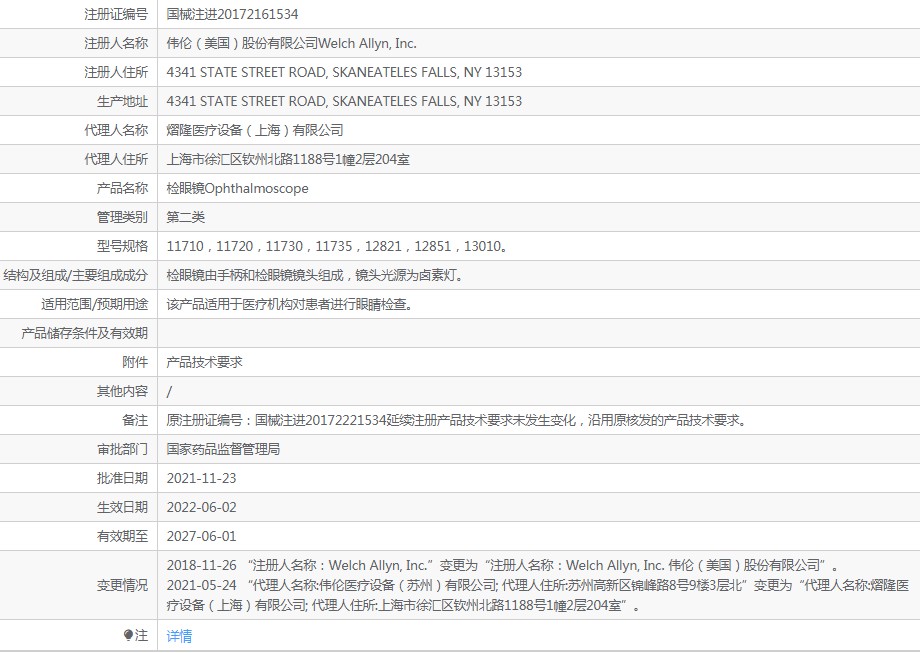Click the 附件 label

tap(135, 363)
